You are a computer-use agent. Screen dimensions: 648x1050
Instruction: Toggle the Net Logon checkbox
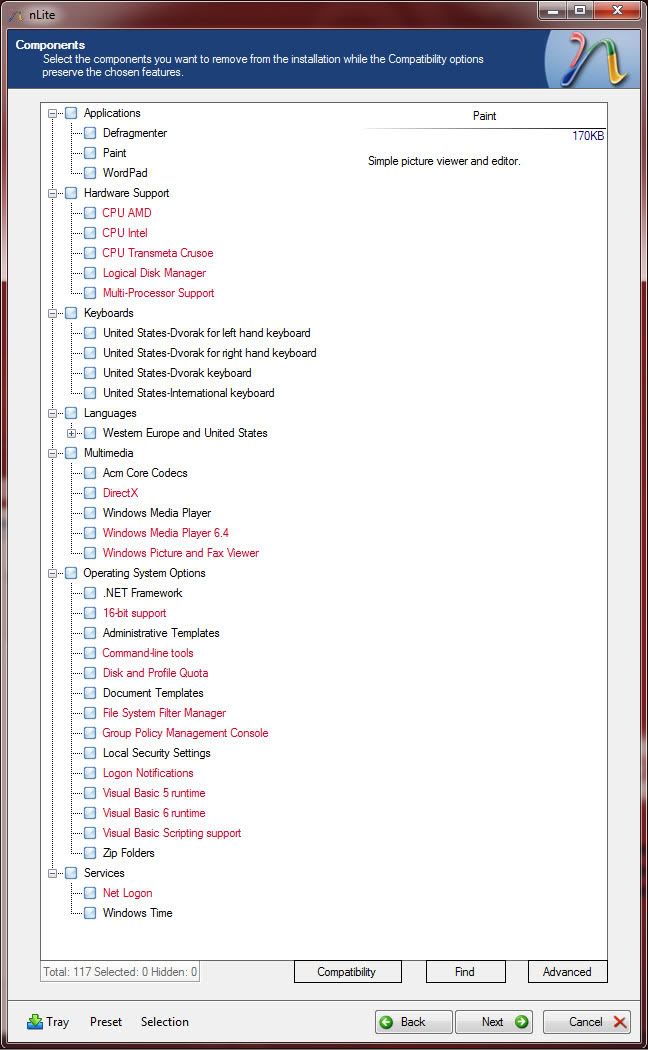click(x=90, y=893)
